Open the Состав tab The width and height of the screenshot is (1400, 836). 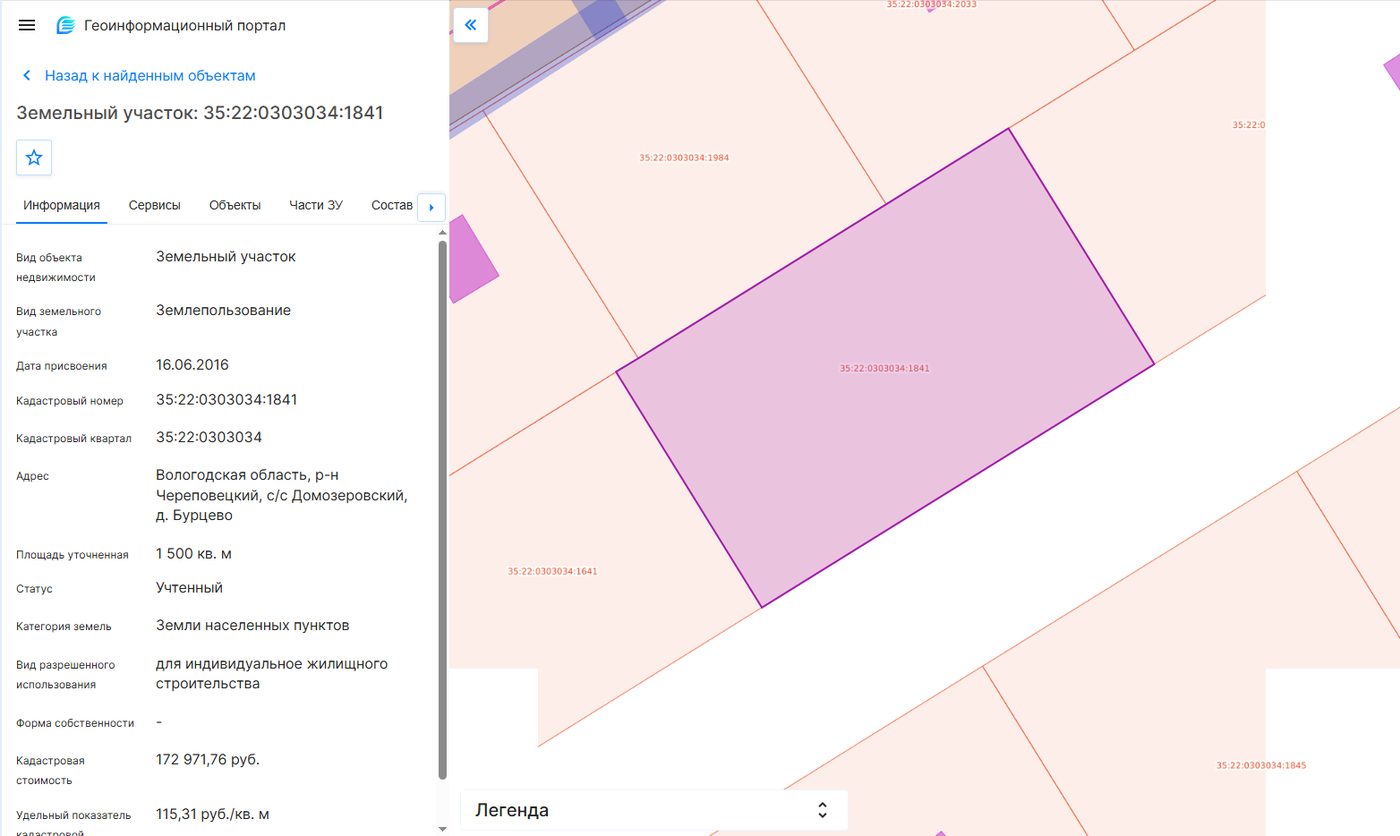[391, 205]
